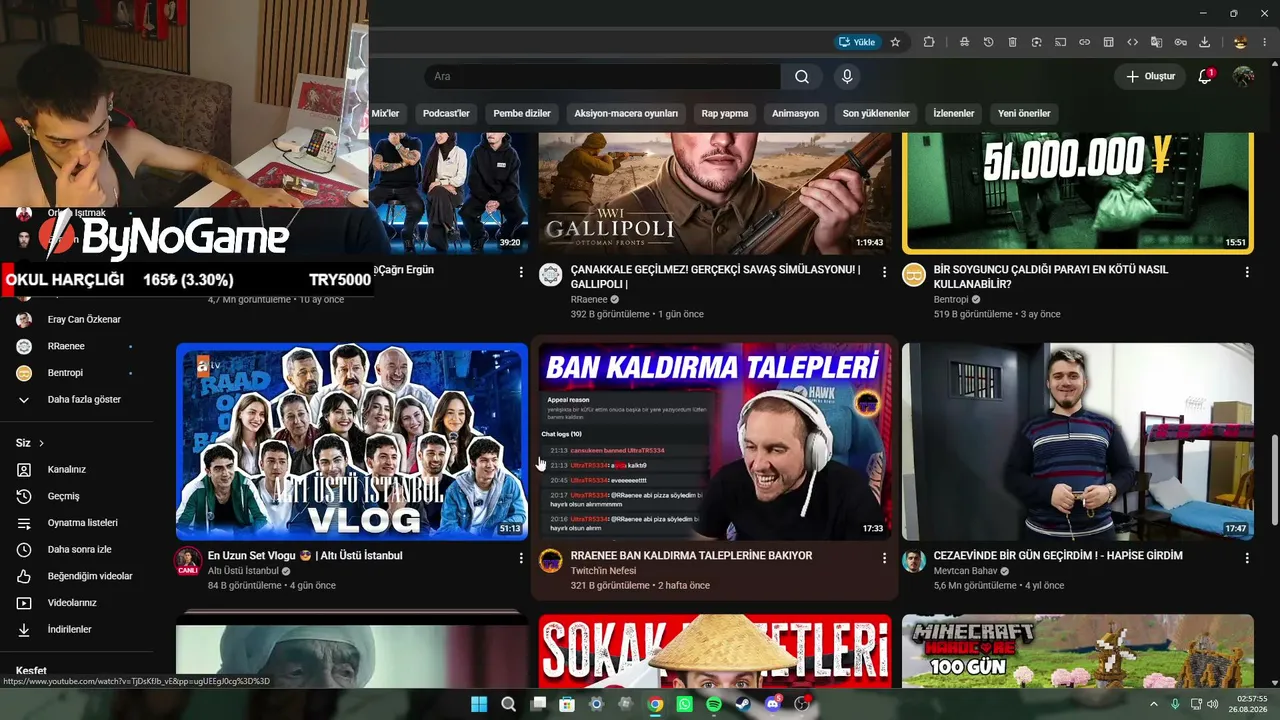
Task: Open more options for Ban Kaldırma Talepleri video
Action: (884, 558)
